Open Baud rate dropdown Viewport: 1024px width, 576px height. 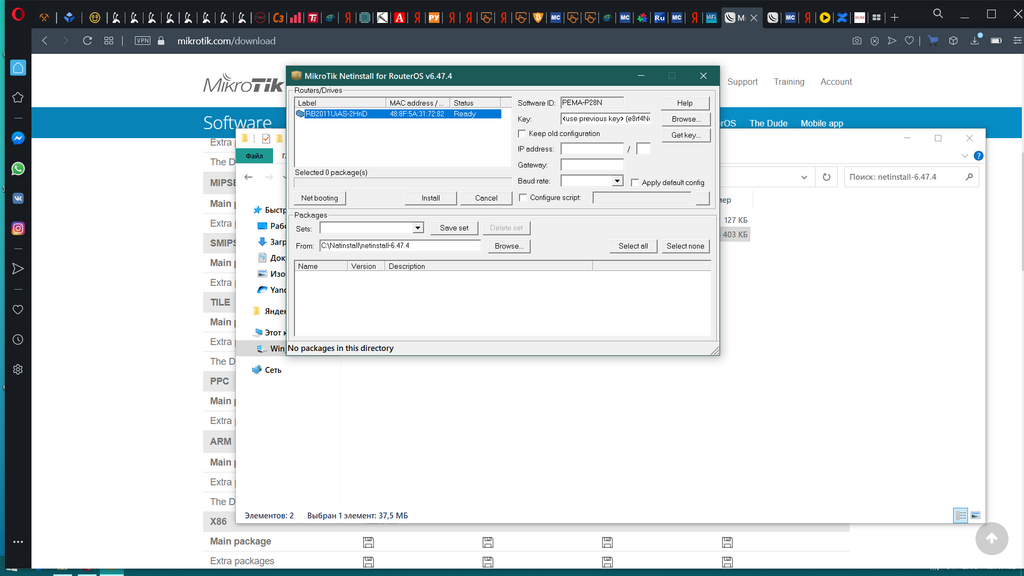click(616, 181)
